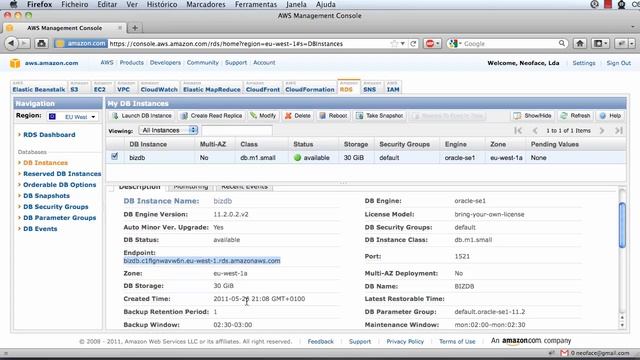Click the Modify toolbar button
640x360 pixels.
263,116
